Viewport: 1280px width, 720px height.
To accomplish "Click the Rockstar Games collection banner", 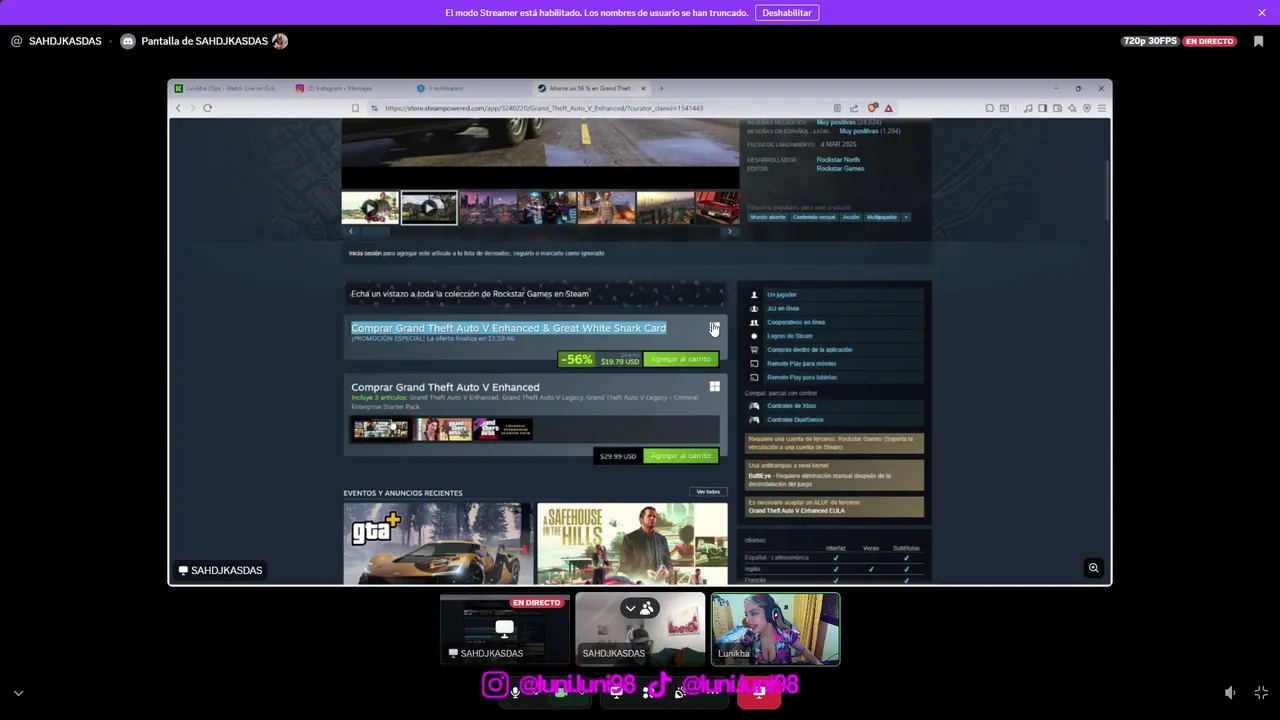I will pos(535,294).
